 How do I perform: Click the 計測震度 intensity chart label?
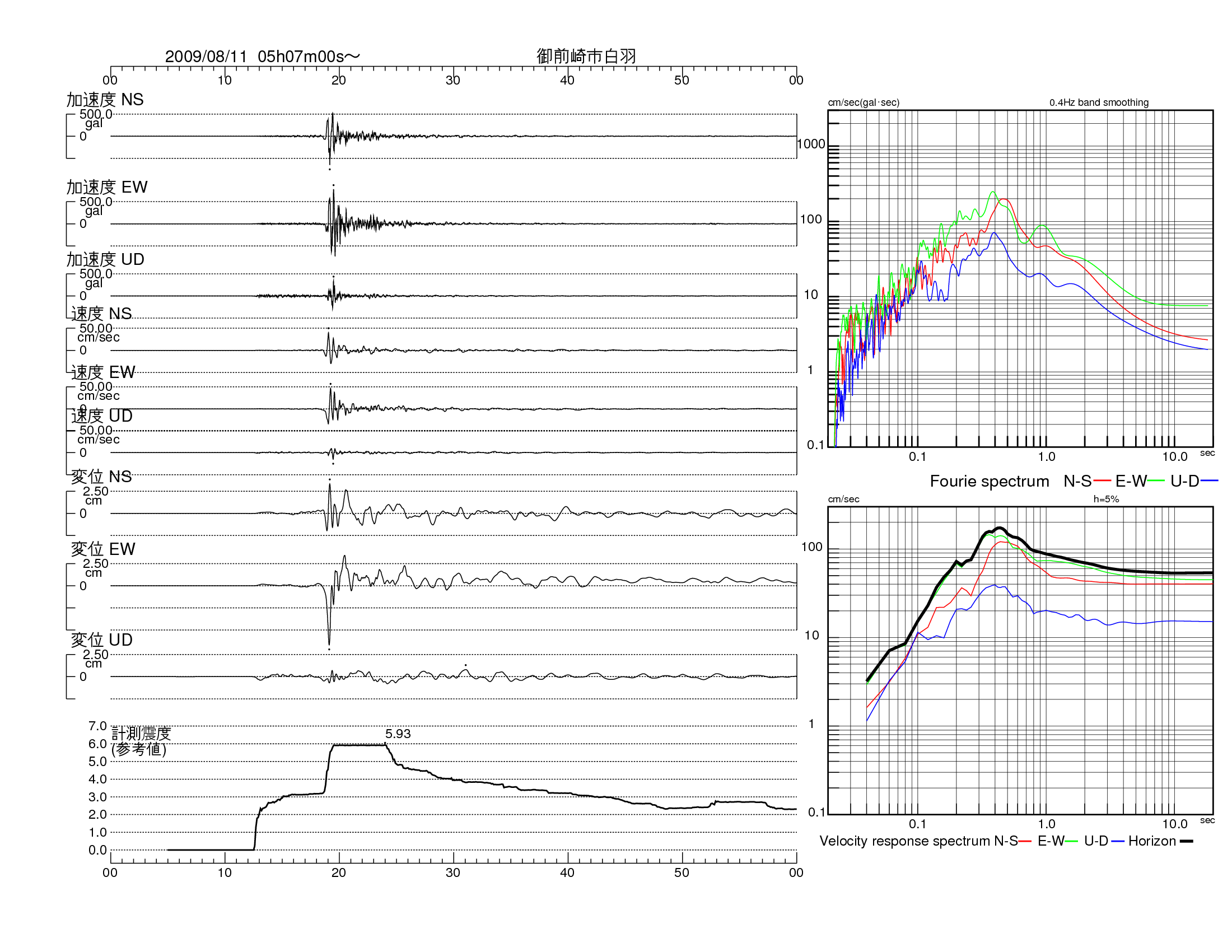[141, 734]
